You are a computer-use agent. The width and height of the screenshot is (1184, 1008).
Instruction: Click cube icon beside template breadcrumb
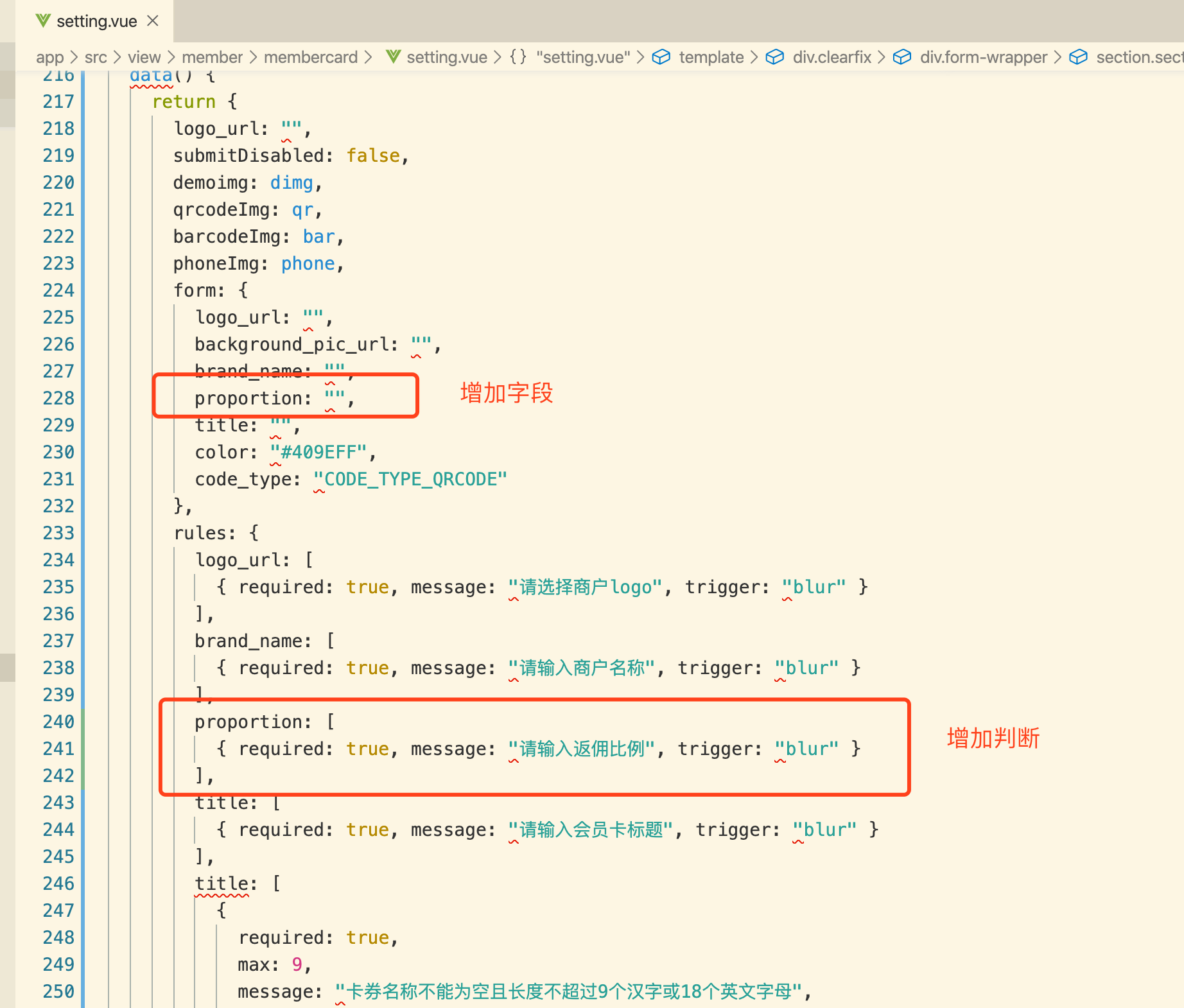pyautogui.click(x=661, y=57)
